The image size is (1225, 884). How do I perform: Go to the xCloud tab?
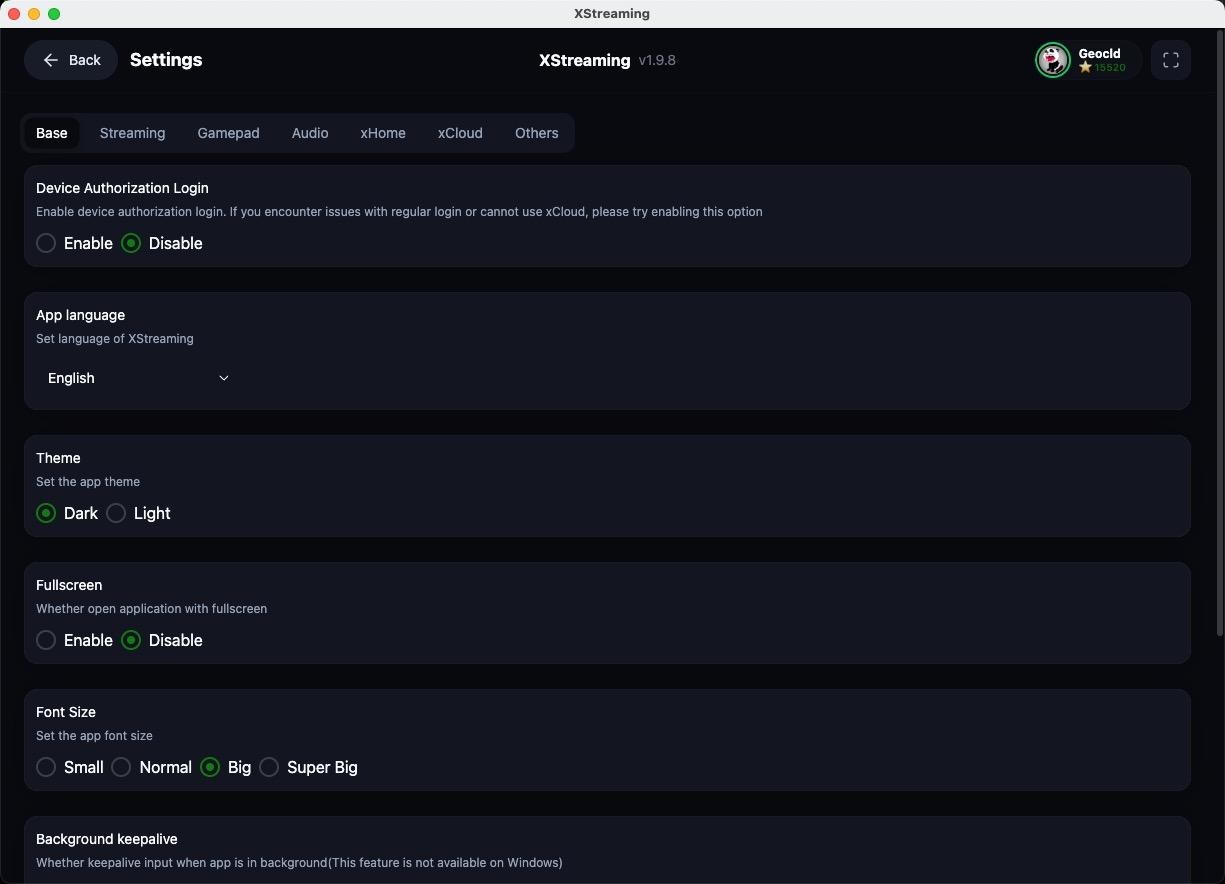(460, 133)
